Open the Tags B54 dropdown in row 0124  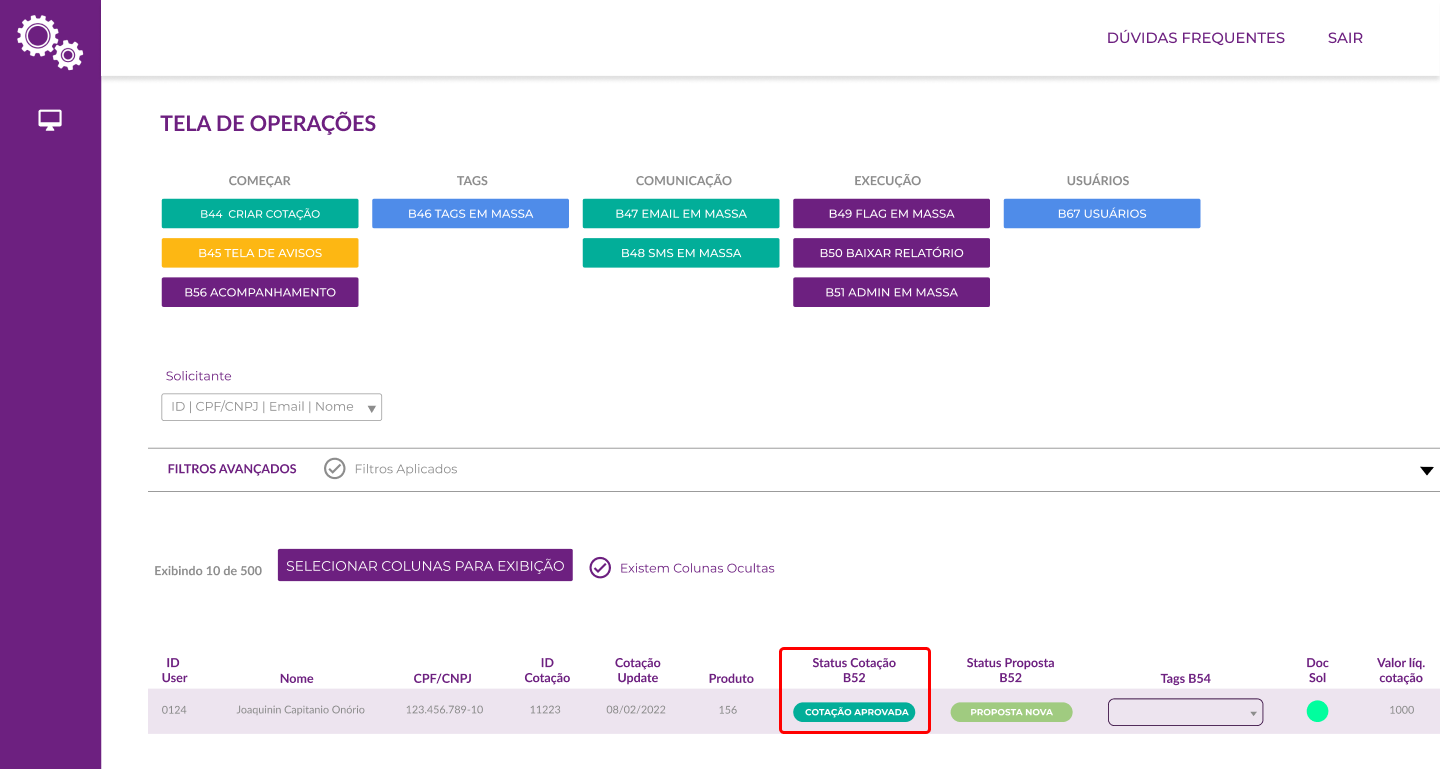coord(1185,712)
